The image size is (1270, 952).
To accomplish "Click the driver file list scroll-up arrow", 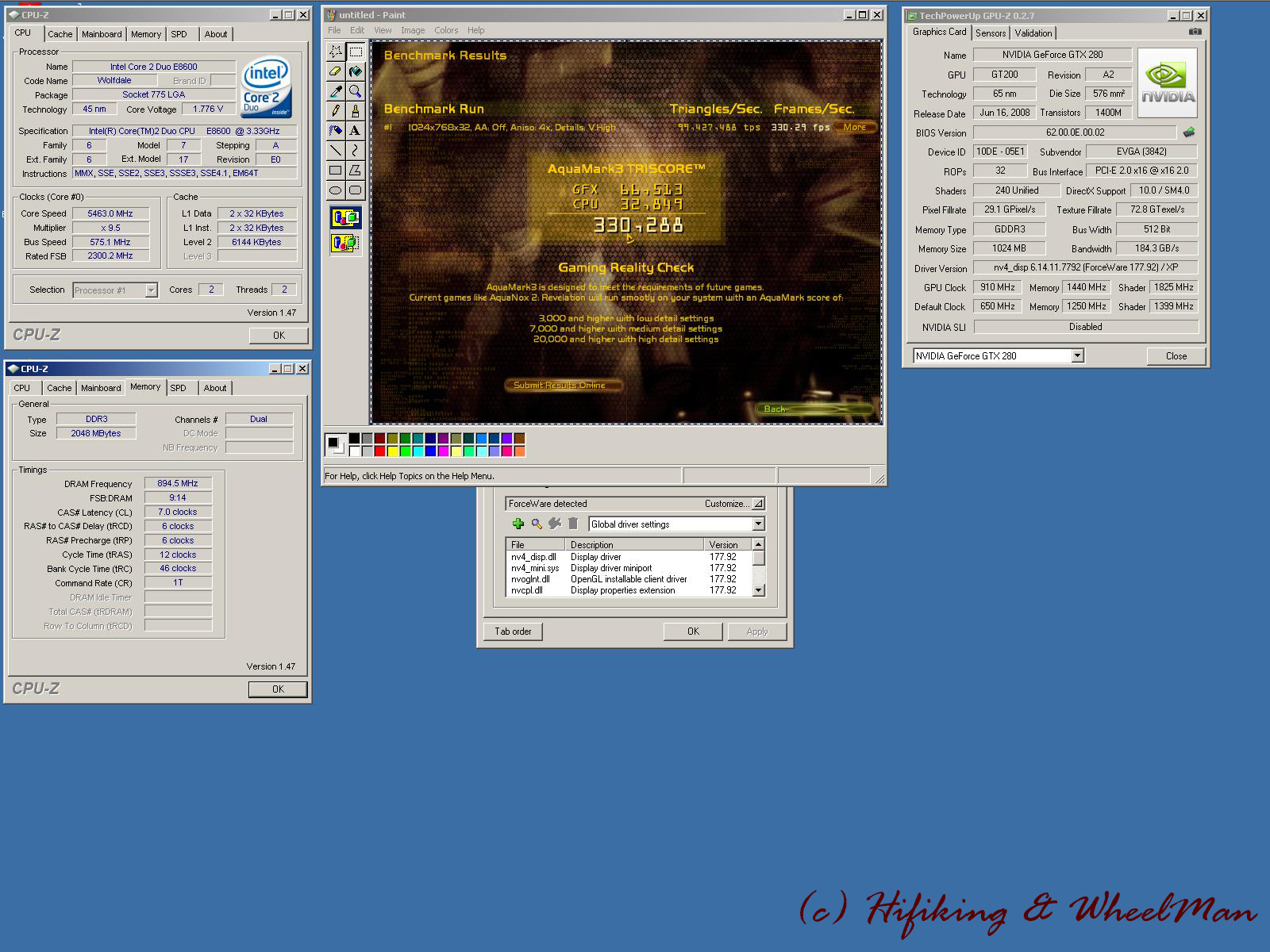I will click(x=758, y=544).
